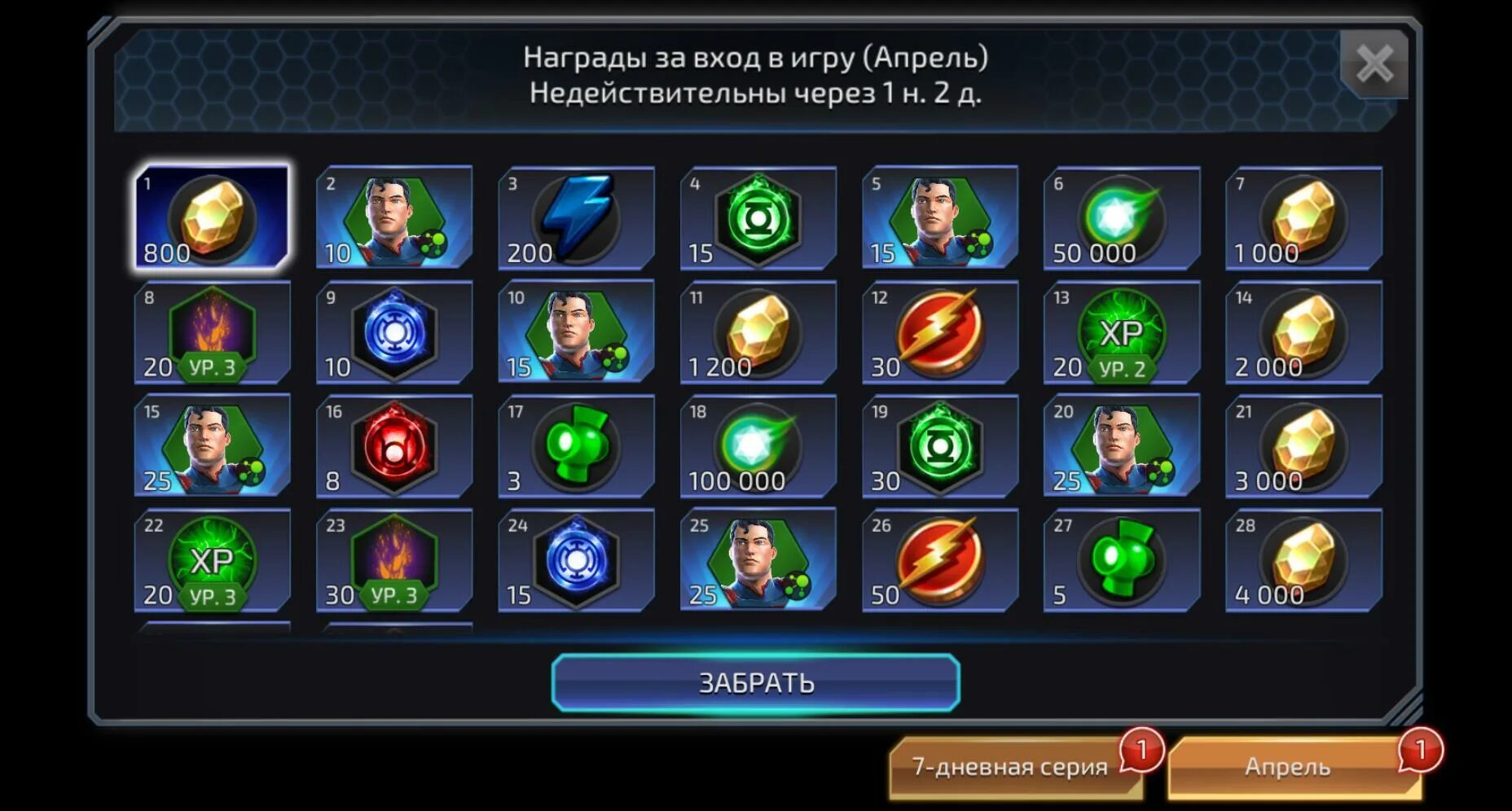Image resolution: width=1512 pixels, height=811 pixels.
Task: Select day 12 Flash emblem reward
Action: (940, 332)
